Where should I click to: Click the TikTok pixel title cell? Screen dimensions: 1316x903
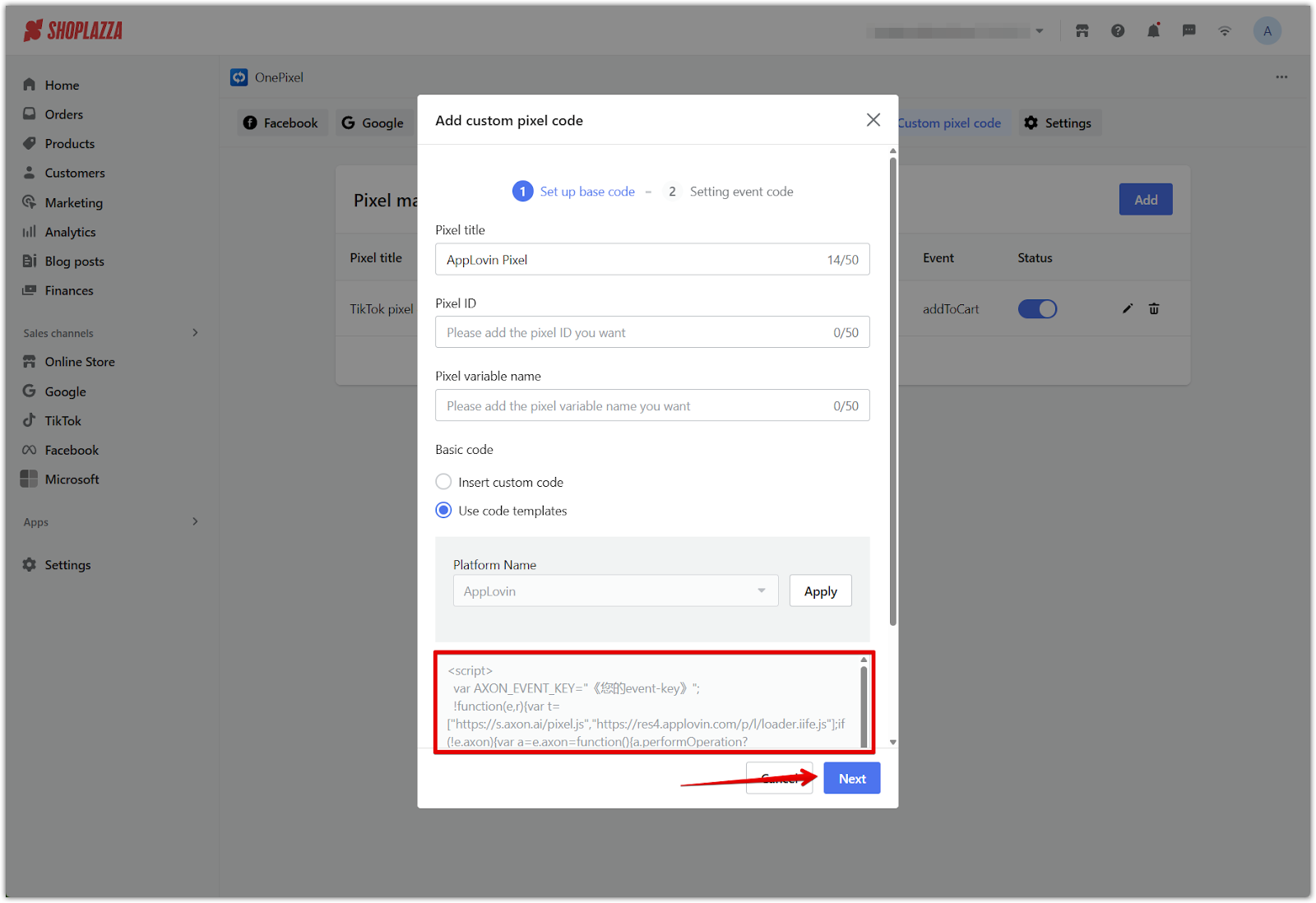382,309
